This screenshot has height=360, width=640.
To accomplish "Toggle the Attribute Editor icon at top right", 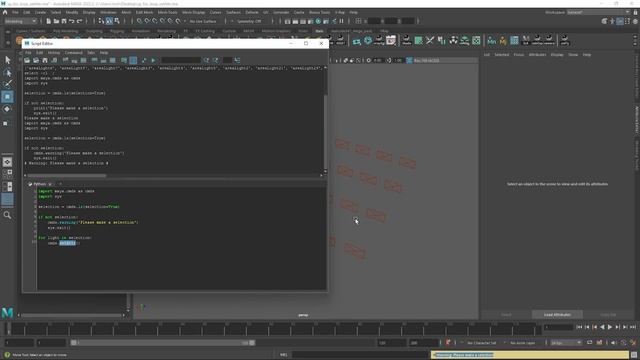I will [x=620, y=21].
